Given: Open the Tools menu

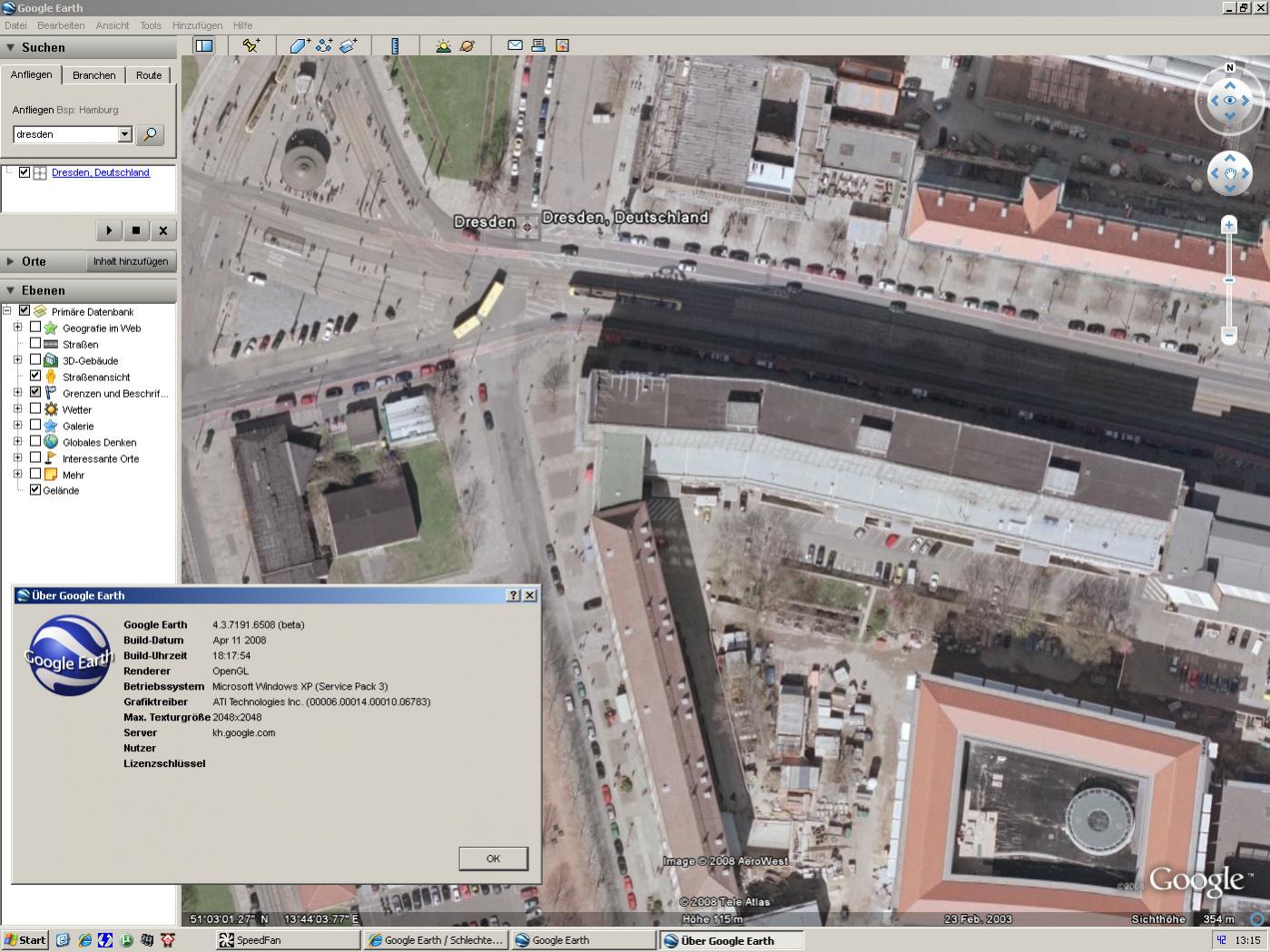Looking at the screenshot, I should pos(151,25).
